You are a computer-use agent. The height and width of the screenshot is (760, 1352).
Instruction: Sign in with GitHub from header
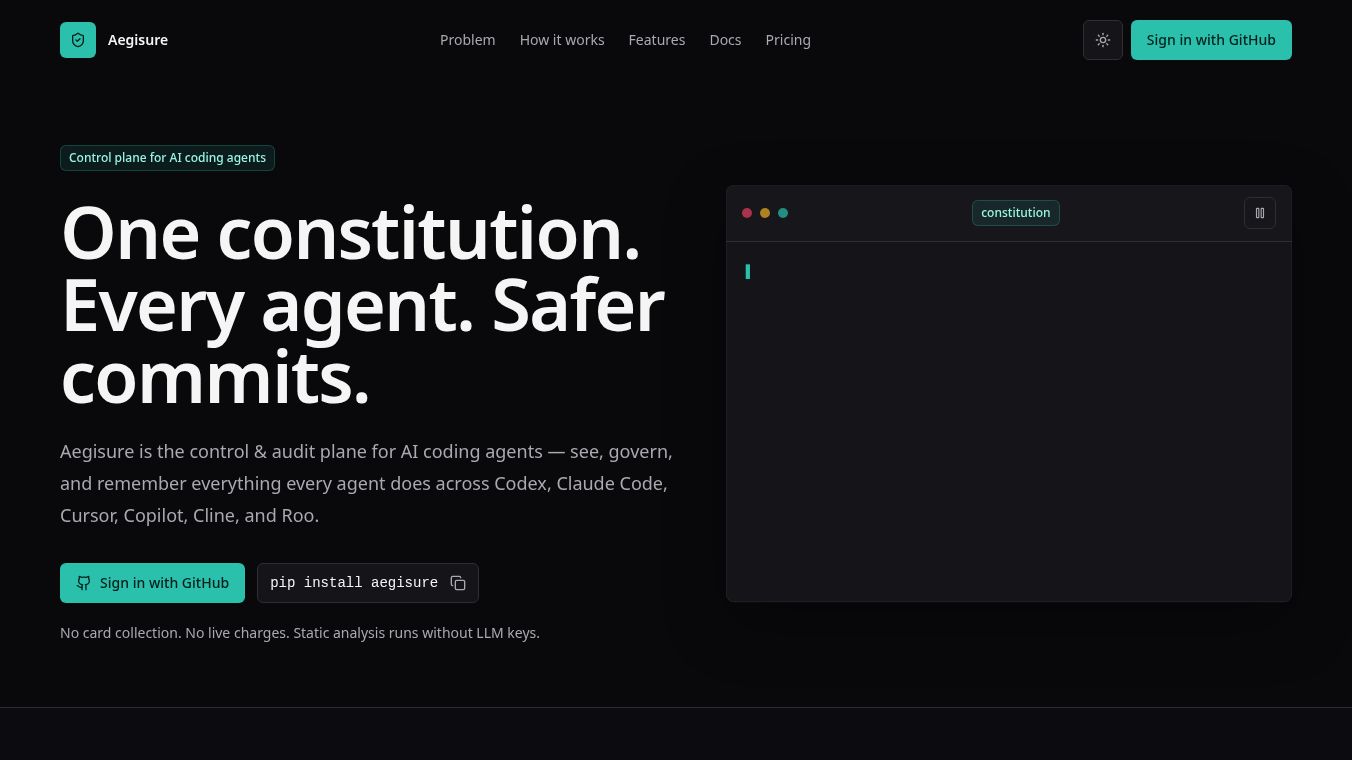1211,40
